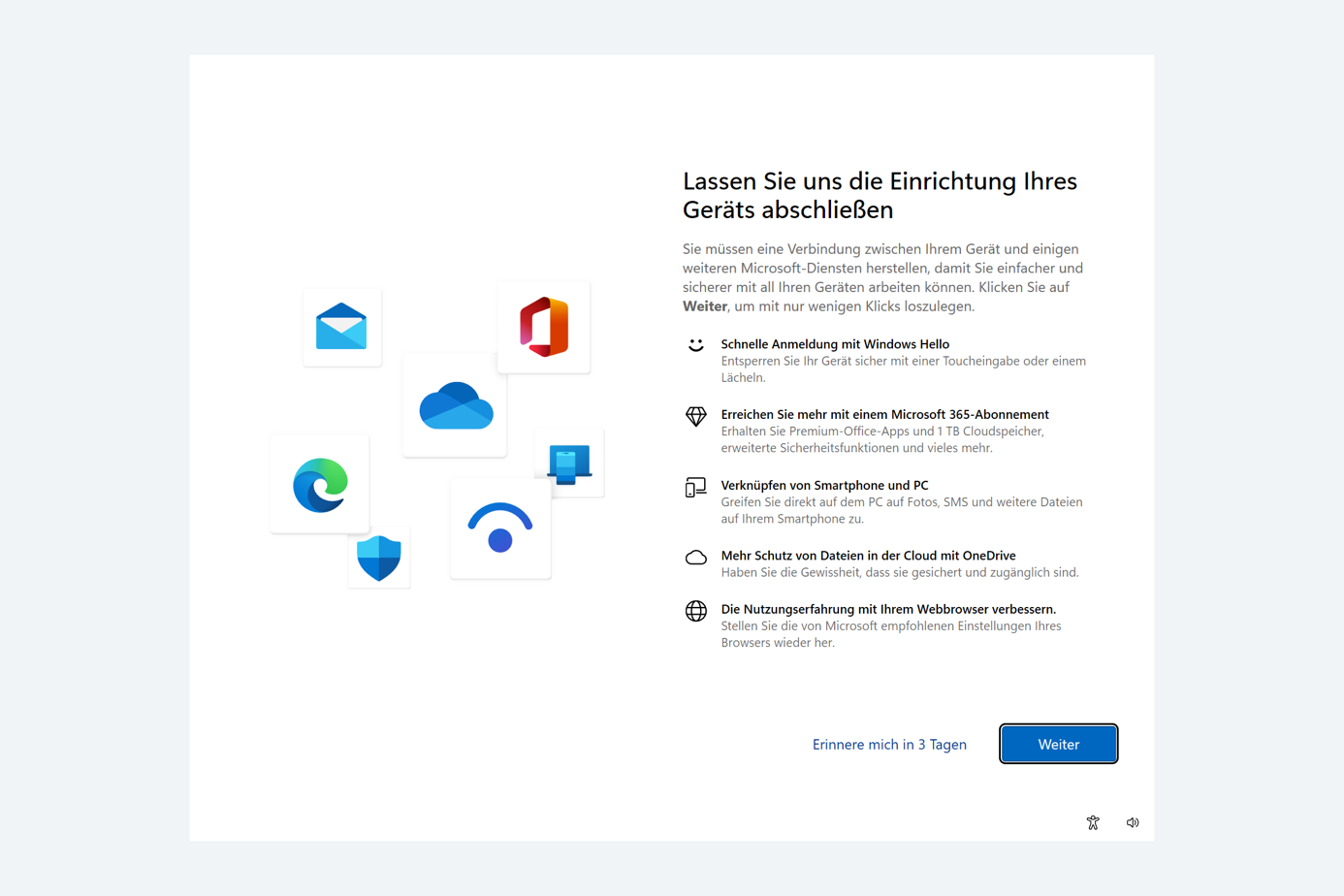The height and width of the screenshot is (896, 1344).
Task: Click the phone link laptop icon
Action: pyautogui.click(x=569, y=464)
